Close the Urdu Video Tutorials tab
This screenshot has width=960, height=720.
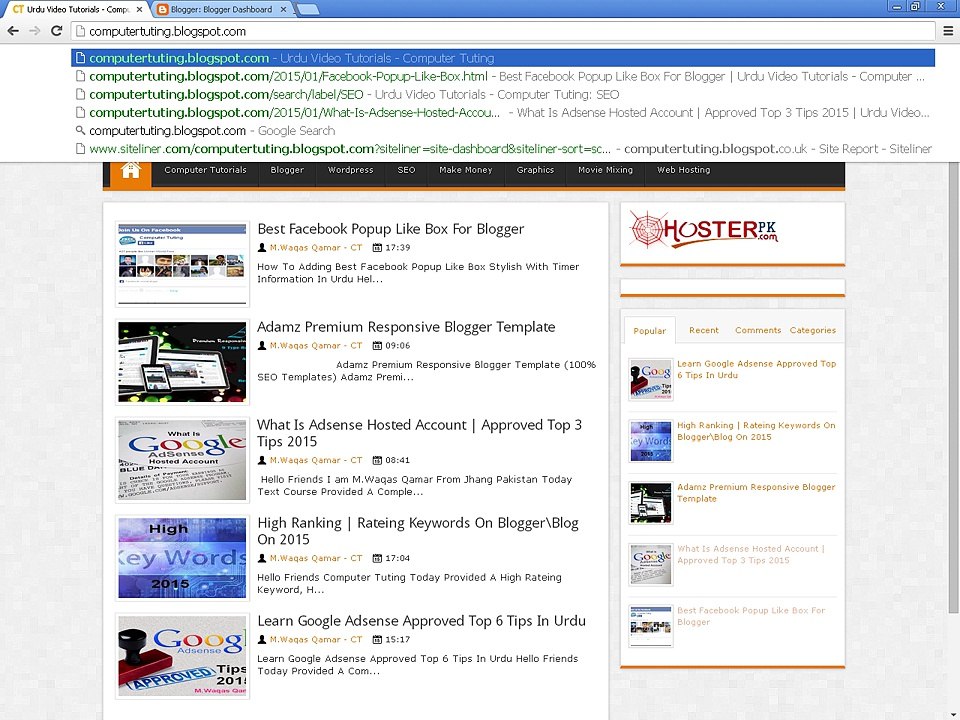[140, 9]
